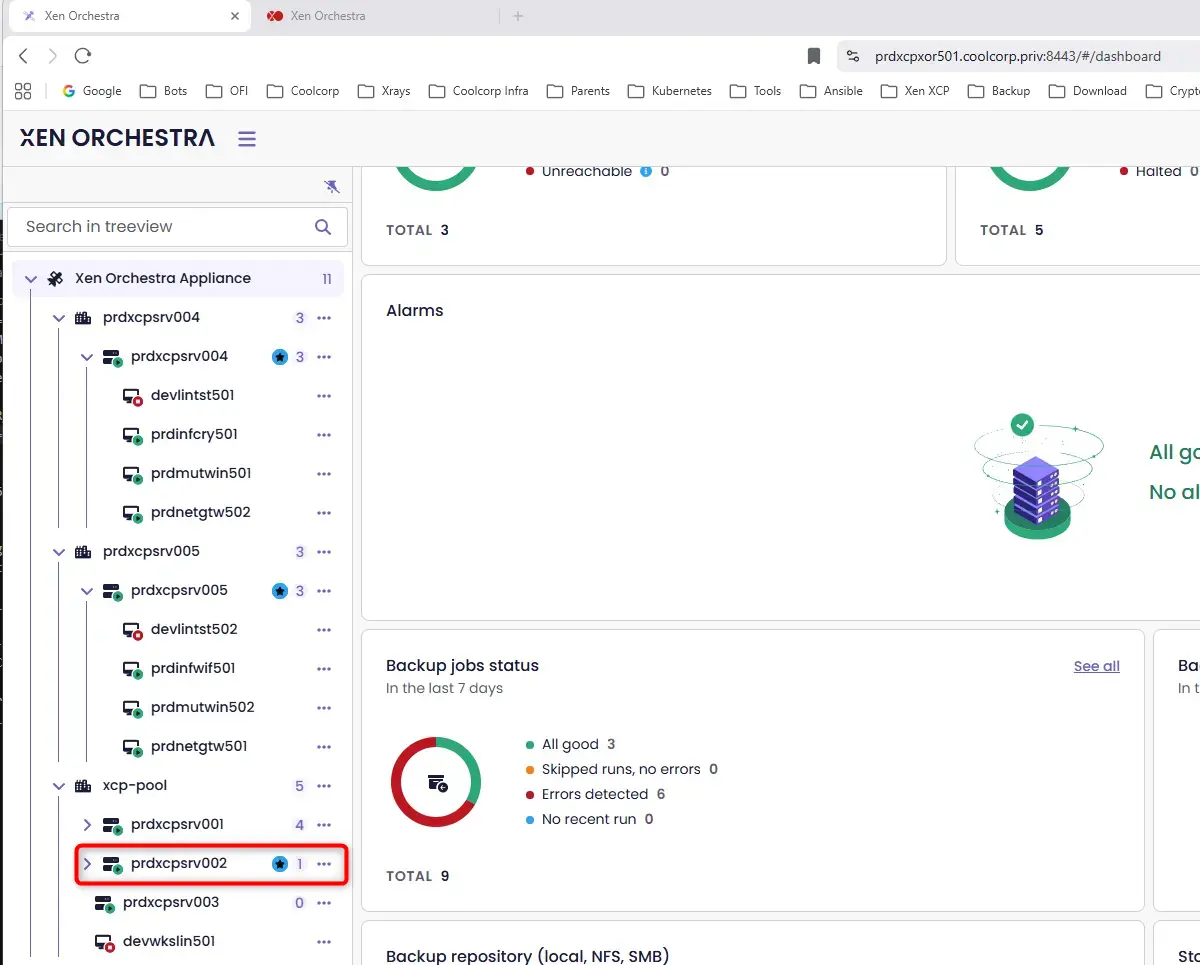Close the active Xen Orchestra tab
1200x965 pixels.
pyautogui.click(x=236, y=16)
